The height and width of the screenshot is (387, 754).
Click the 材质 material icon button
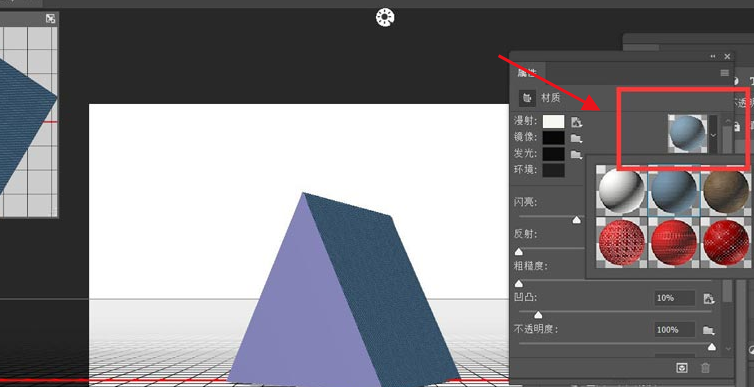528,98
